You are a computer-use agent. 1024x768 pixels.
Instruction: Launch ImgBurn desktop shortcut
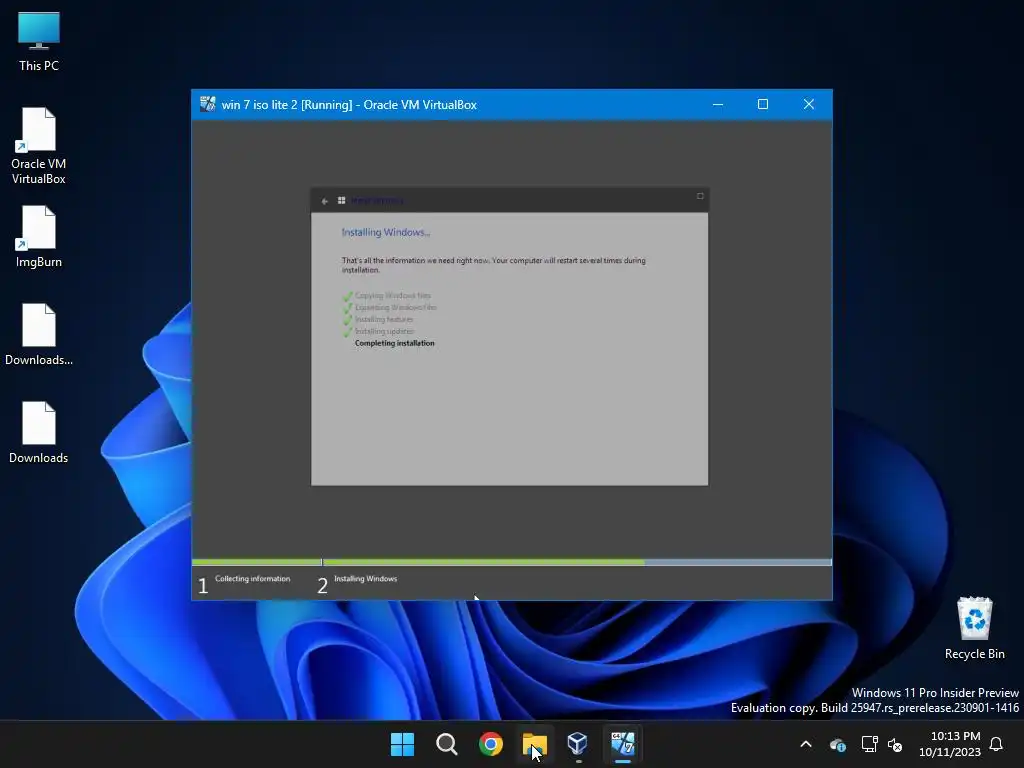point(39,237)
